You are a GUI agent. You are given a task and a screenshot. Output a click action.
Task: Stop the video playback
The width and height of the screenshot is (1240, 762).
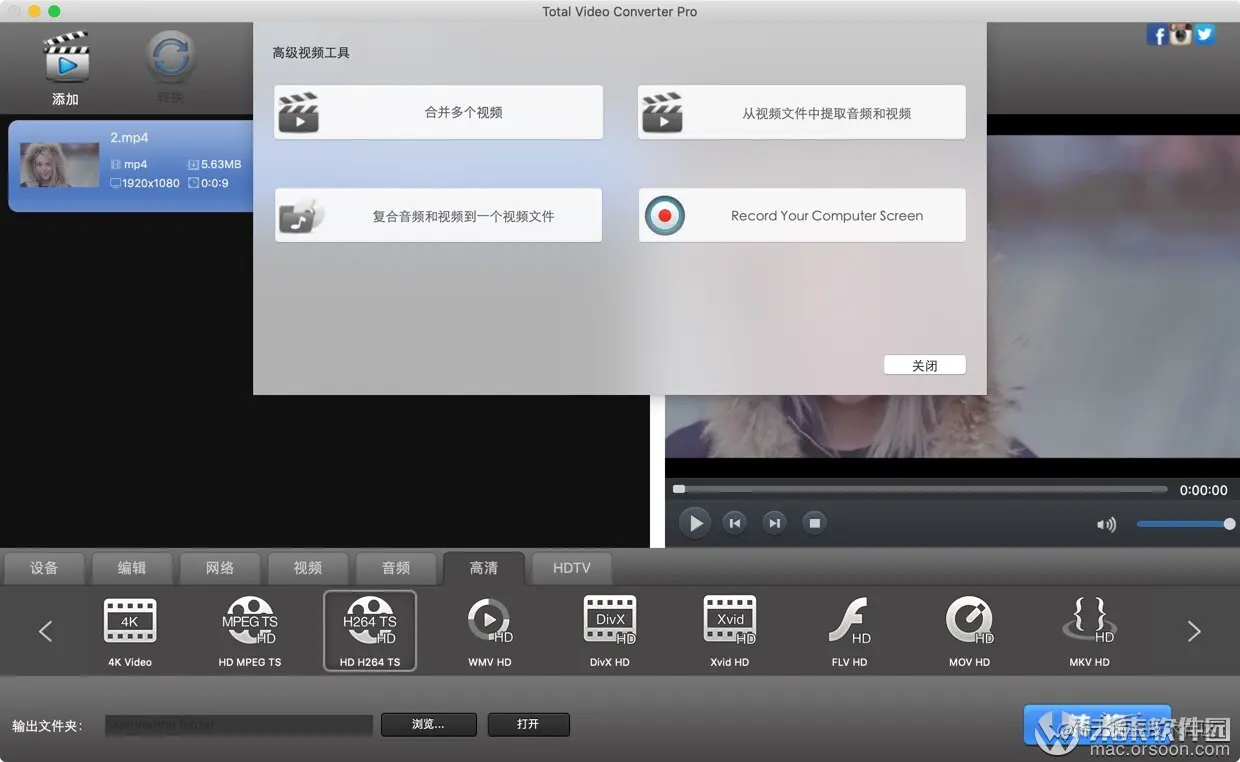[815, 523]
